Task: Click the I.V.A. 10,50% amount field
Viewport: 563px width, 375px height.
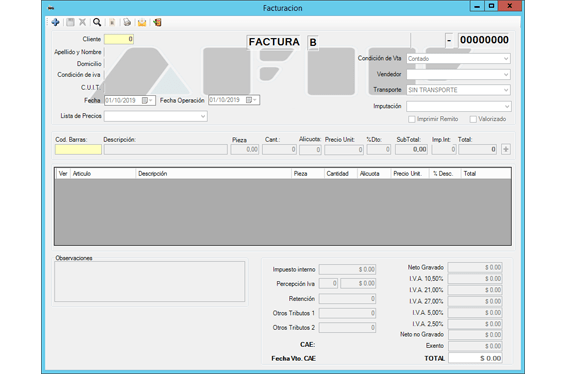Action: 475,279
